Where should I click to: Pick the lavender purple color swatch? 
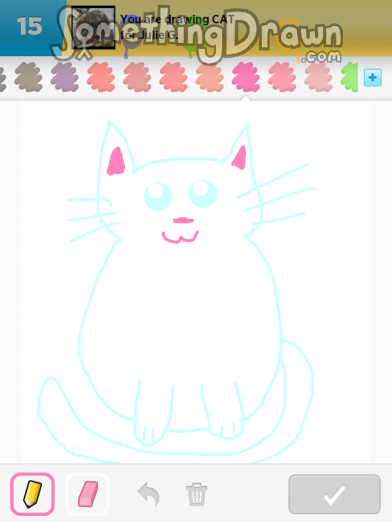point(65,77)
